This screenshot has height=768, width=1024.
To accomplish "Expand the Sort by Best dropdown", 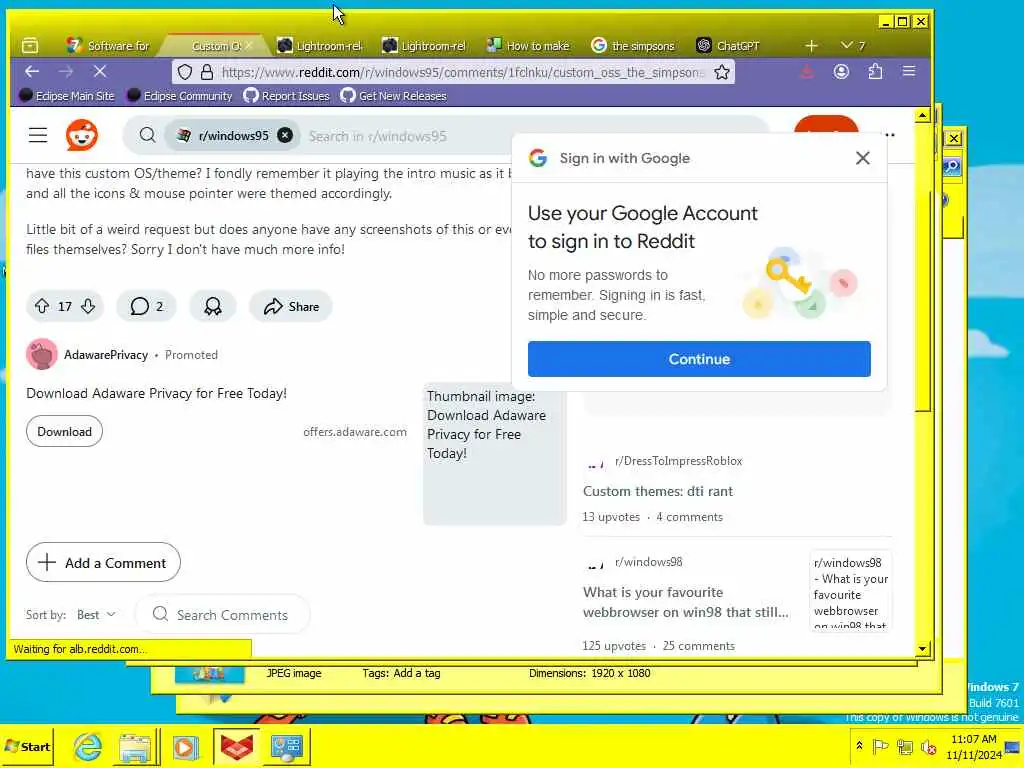I will (x=96, y=615).
